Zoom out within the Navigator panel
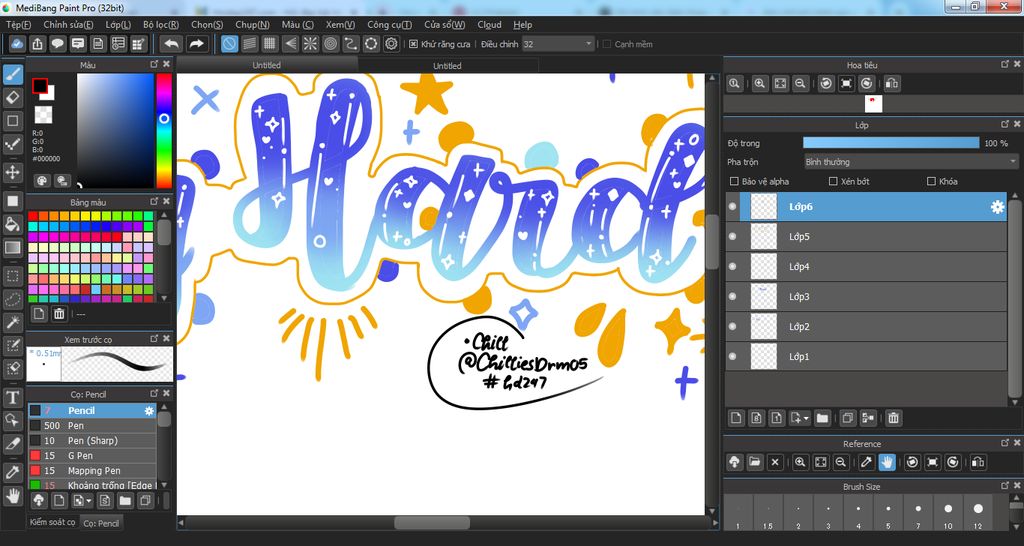This screenshot has height=546, width=1024. [x=800, y=84]
